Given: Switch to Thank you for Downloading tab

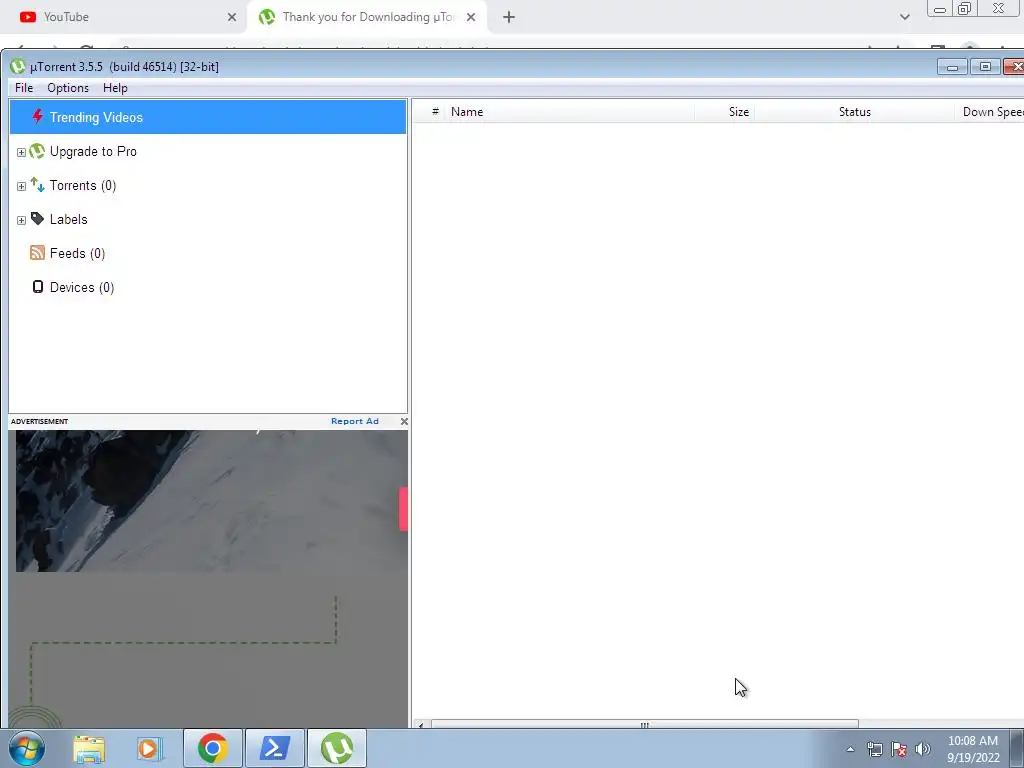Looking at the screenshot, I should (x=367, y=17).
